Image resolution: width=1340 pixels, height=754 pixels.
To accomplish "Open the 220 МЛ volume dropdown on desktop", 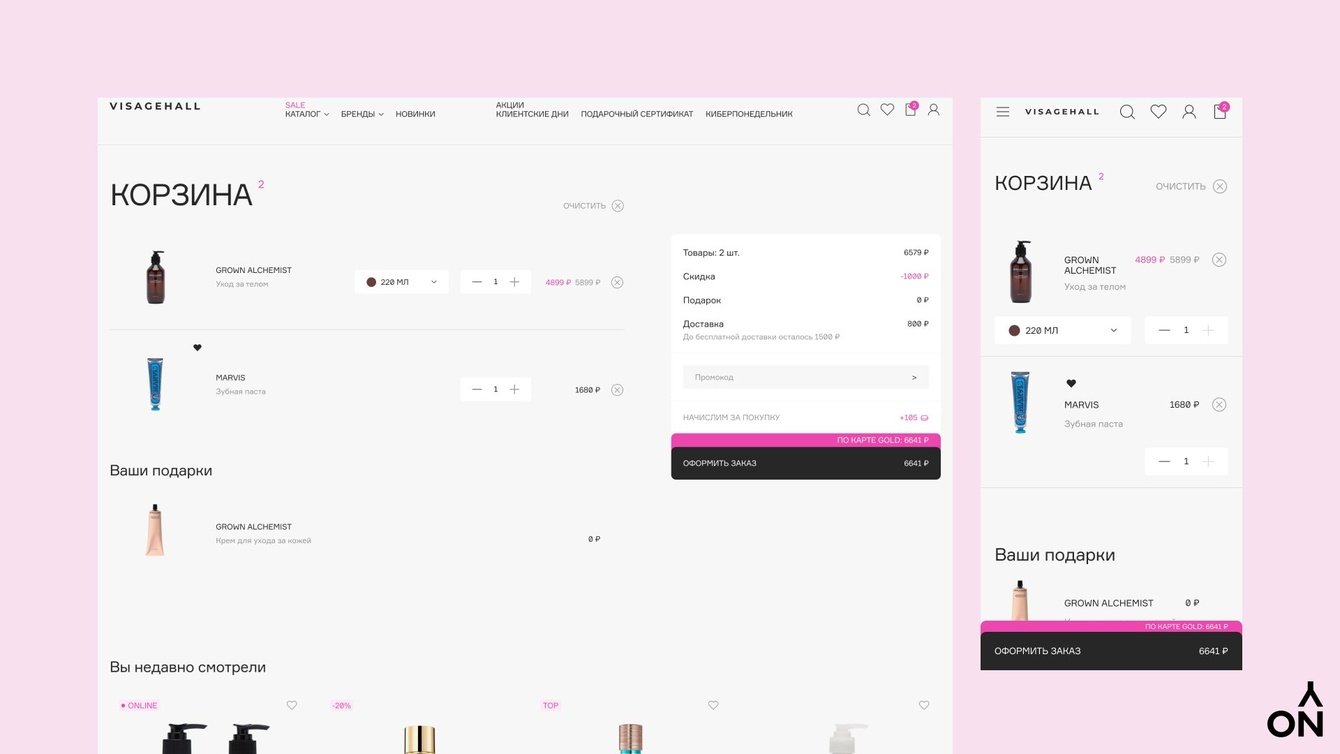I will click(x=402, y=282).
